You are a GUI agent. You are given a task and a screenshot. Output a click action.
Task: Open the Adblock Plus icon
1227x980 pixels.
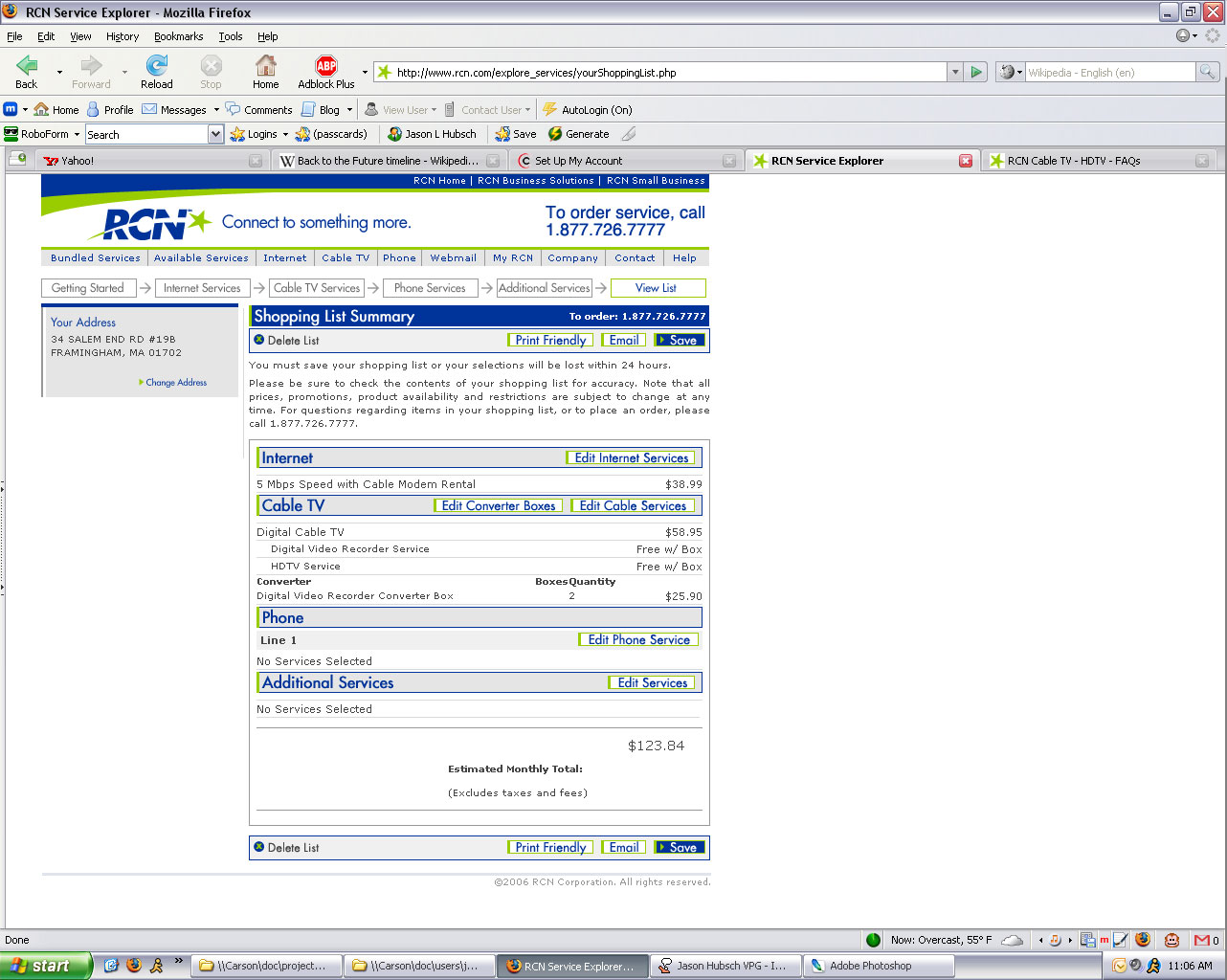[326, 66]
